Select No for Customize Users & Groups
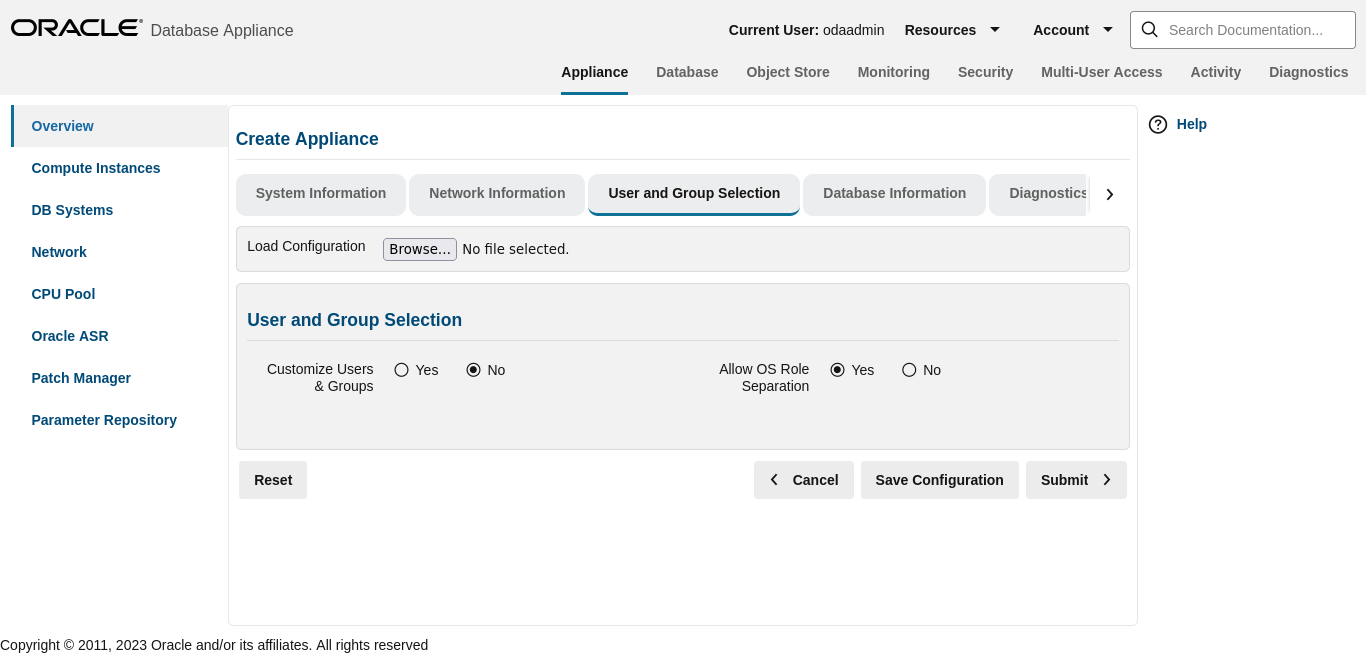The image size is (1366, 654). [x=474, y=370]
